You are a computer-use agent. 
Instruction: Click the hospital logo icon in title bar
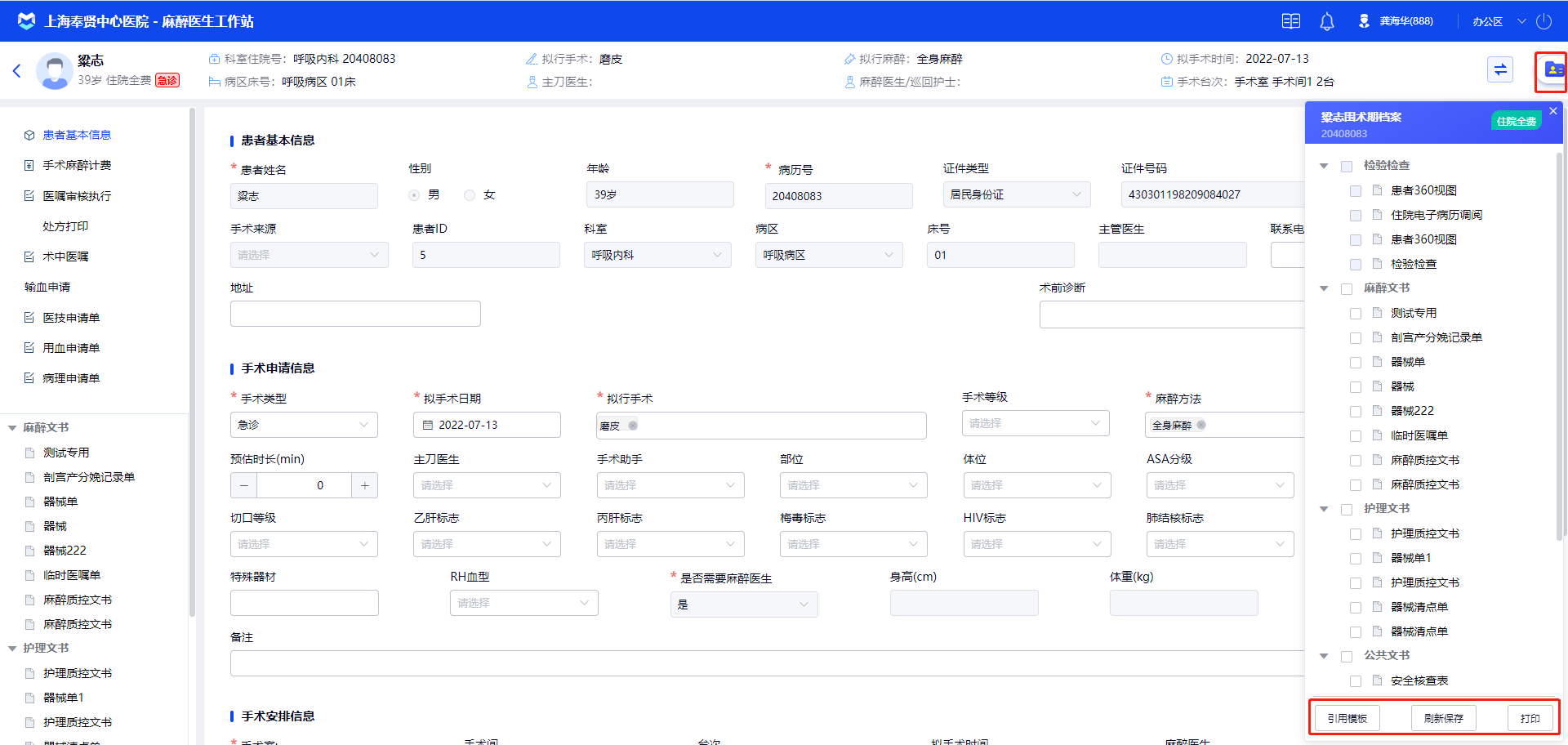pos(26,21)
